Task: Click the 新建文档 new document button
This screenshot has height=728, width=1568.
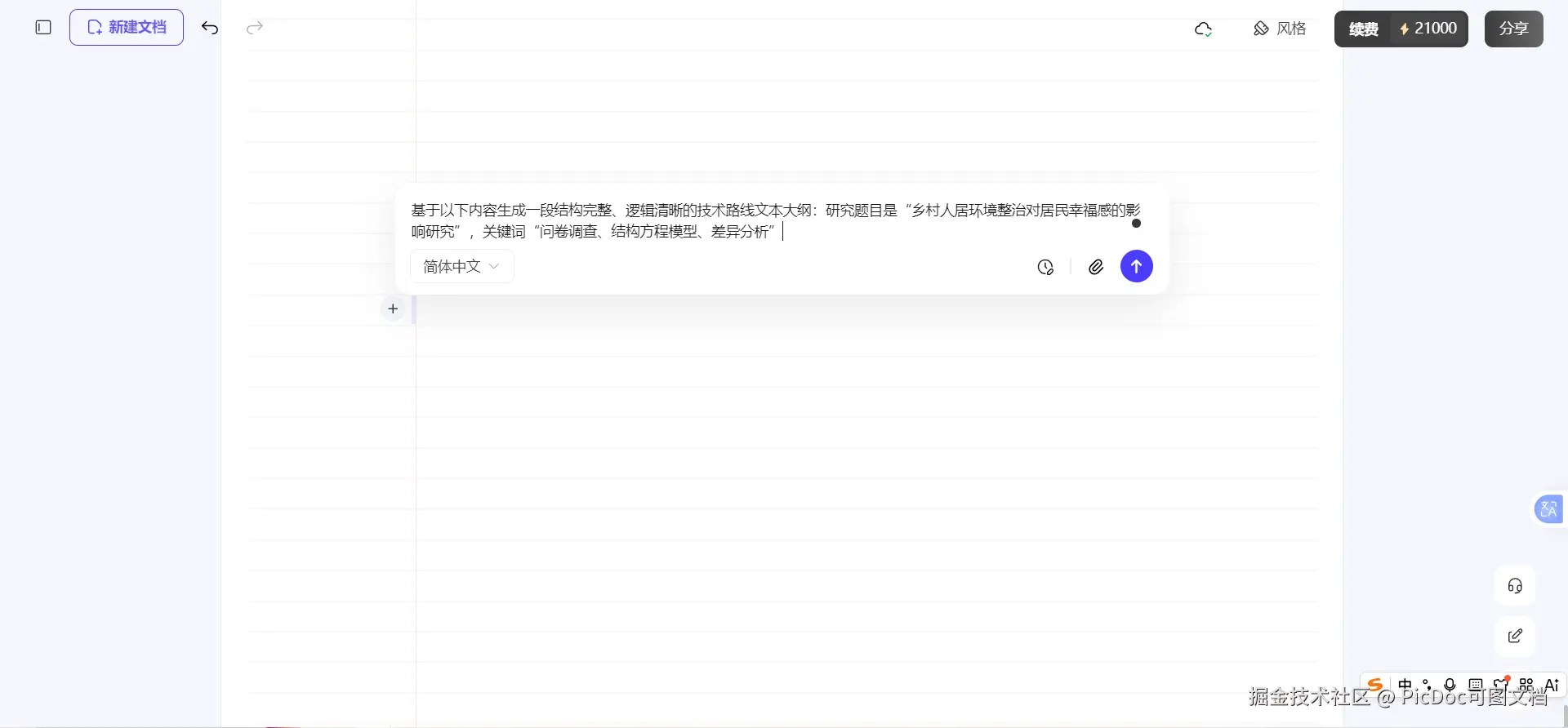Action: click(x=127, y=28)
